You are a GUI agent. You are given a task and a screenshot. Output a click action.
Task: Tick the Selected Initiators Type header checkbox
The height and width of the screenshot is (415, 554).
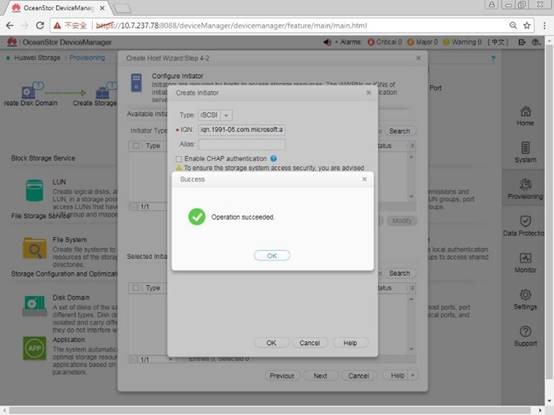tap(136, 288)
